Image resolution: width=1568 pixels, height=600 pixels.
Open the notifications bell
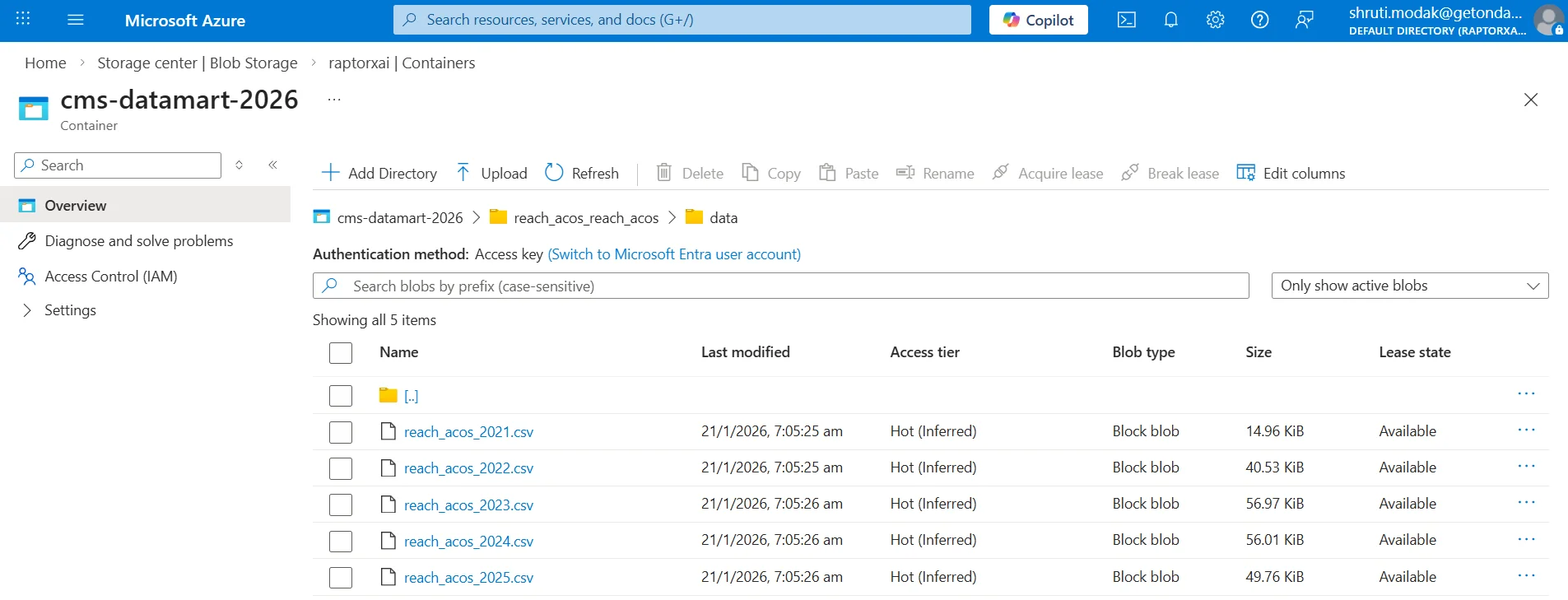coord(1170,21)
